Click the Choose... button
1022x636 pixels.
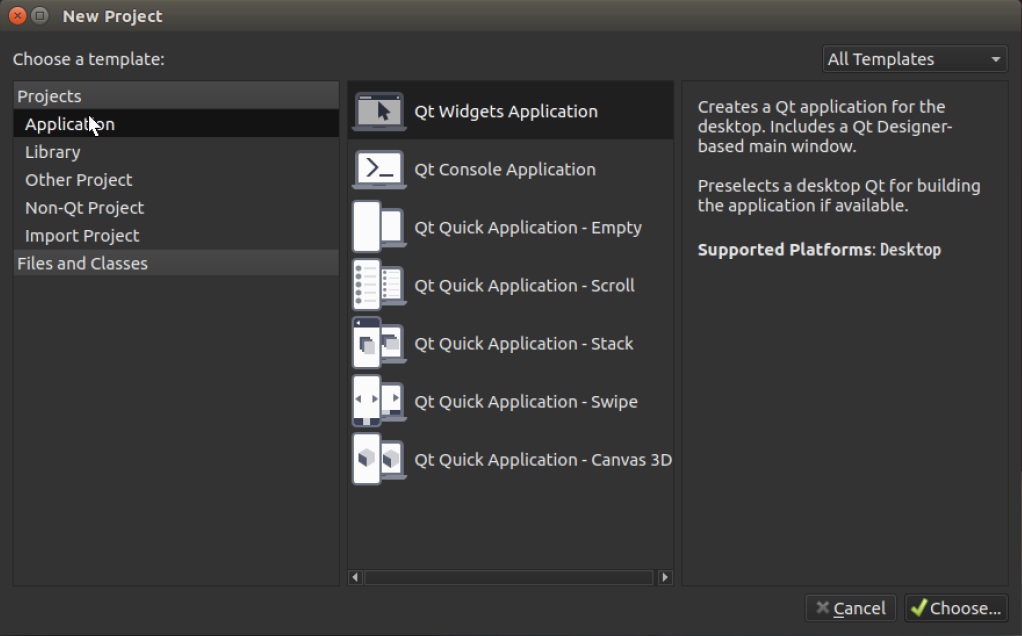[x=956, y=608]
